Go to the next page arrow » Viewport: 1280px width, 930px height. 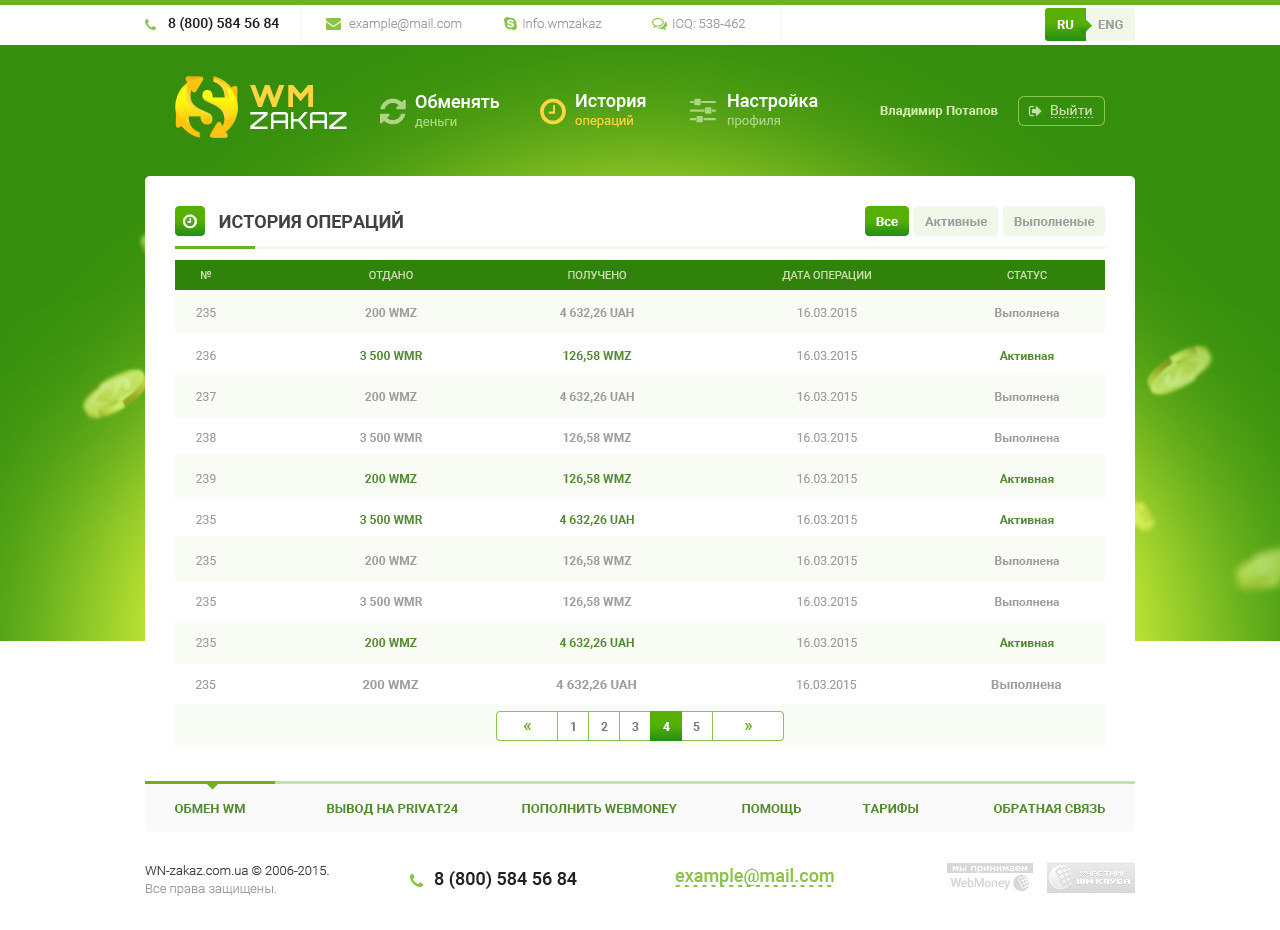point(748,726)
